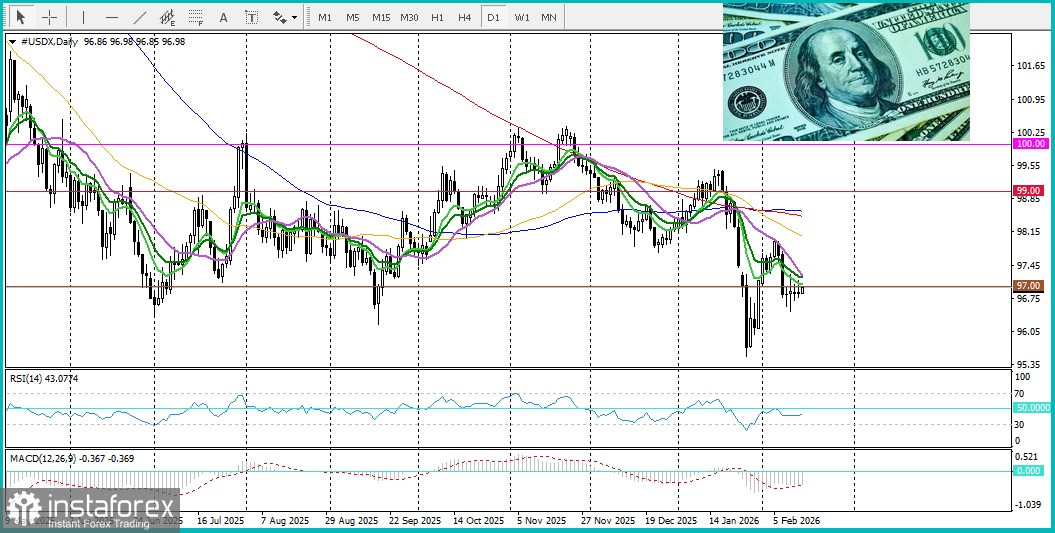Choose the vertical line drawing tool

click(x=83, y=17)
